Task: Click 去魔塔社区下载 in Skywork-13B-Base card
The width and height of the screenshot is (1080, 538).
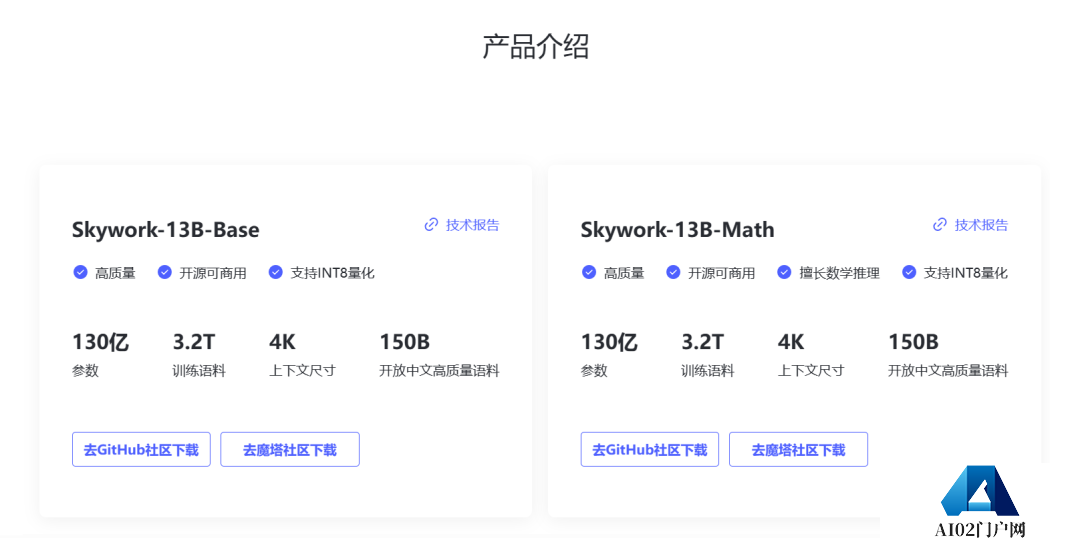Action: tap(290, 450)
